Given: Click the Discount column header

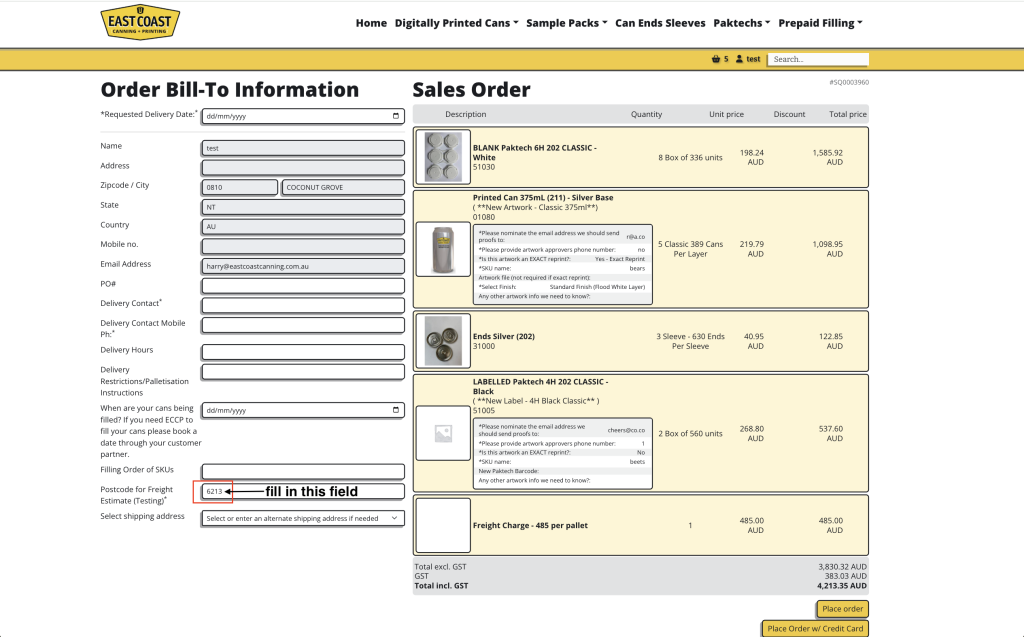Looking at the screenshot, I should pyautogui.click(x=790, y=114).
